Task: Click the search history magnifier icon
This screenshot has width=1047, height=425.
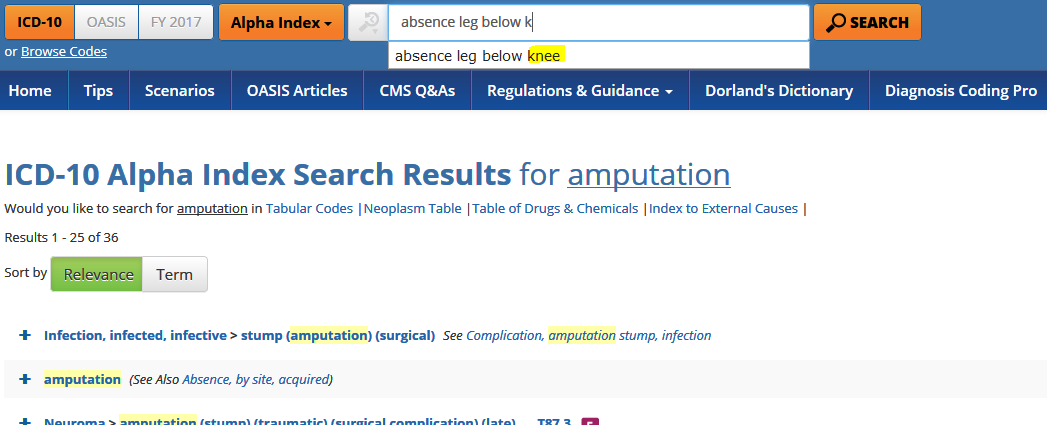Action: [x=367, y=22]
